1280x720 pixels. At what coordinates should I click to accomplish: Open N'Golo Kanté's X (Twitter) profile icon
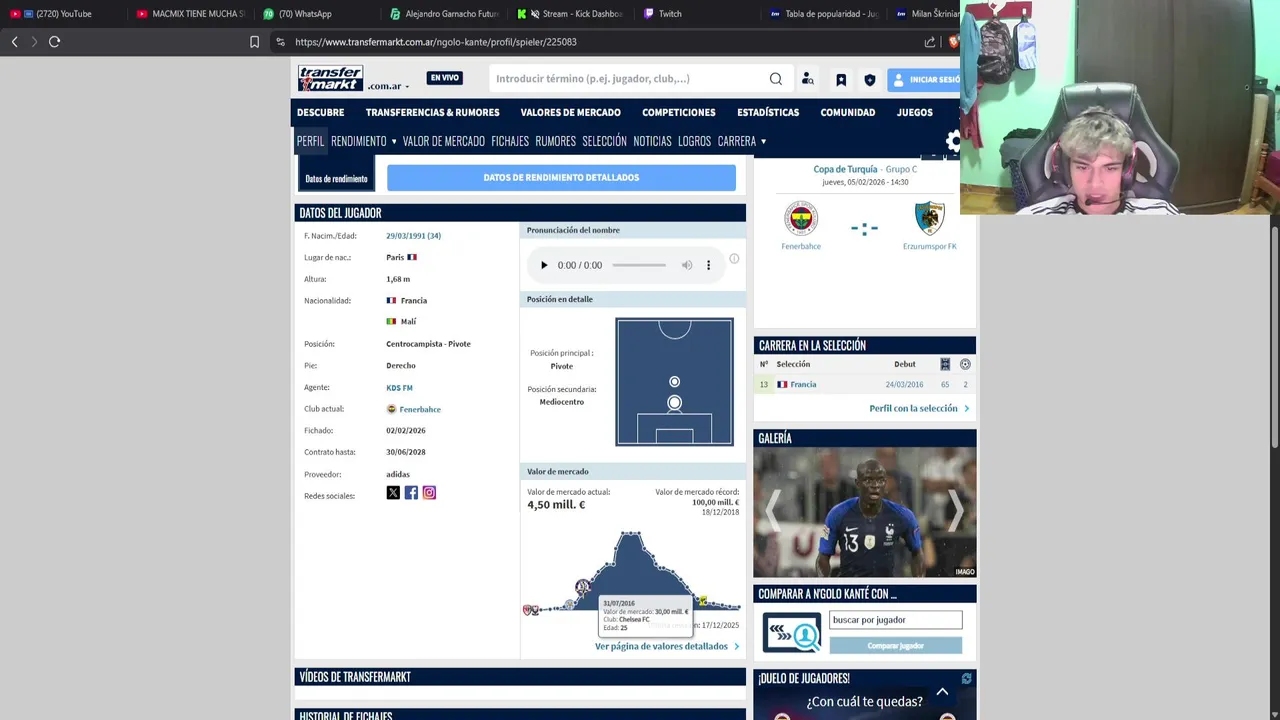(x=393, y=492)
